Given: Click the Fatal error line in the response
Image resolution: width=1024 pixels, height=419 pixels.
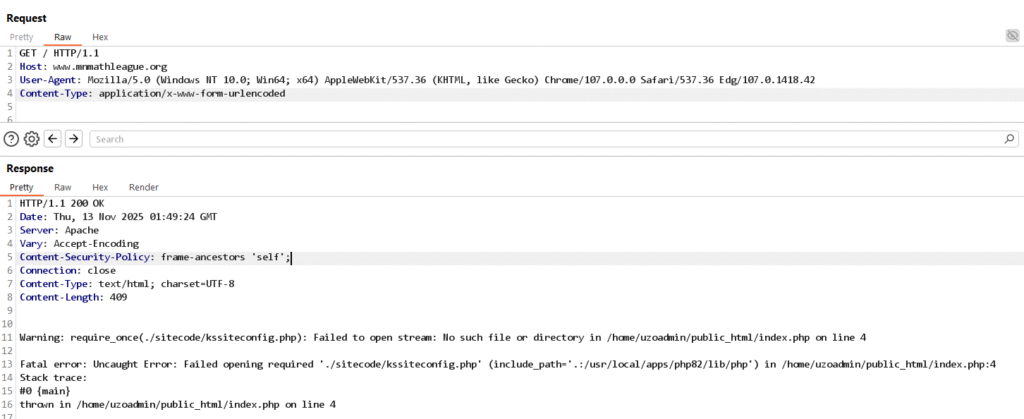Looking at the screenshot, I should coord(500,365).
